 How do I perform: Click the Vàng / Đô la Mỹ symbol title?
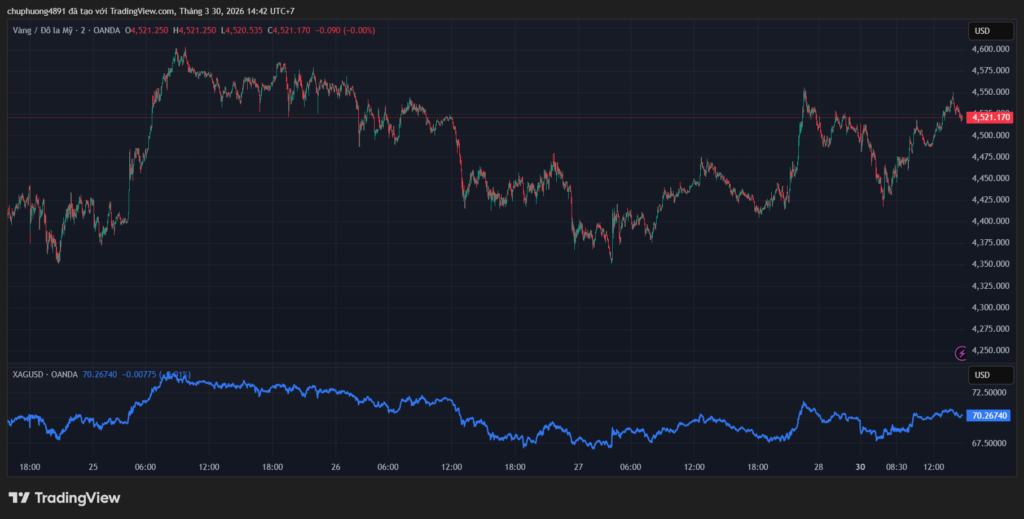(50, 31)
